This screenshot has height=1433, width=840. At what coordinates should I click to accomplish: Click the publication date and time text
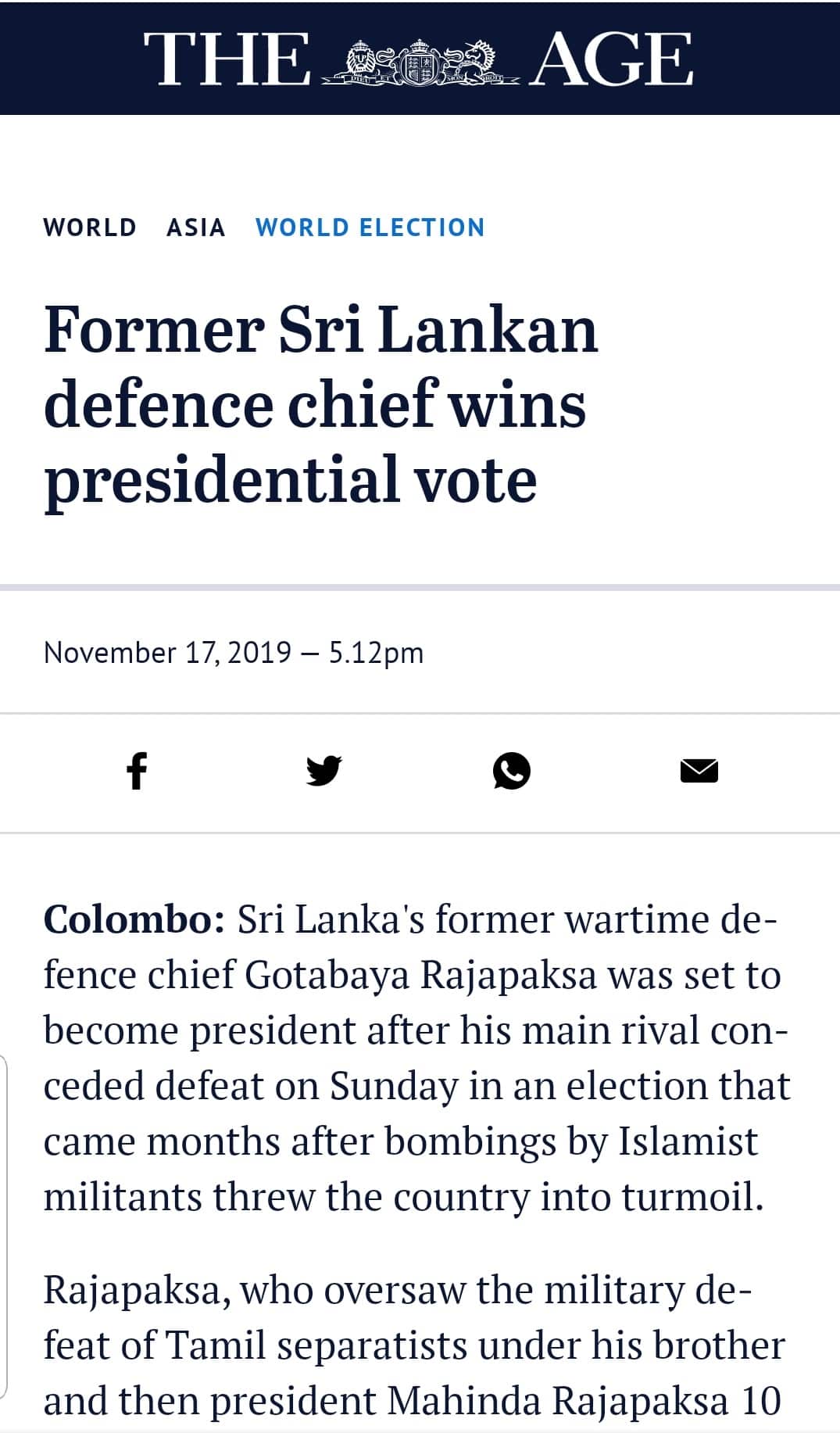[x=233, y=651]
